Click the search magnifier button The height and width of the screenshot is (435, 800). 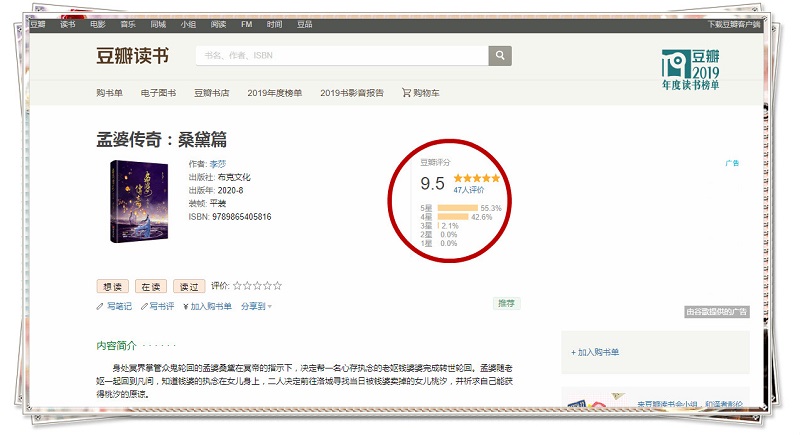pyautogui.click(x=500, y=56)
